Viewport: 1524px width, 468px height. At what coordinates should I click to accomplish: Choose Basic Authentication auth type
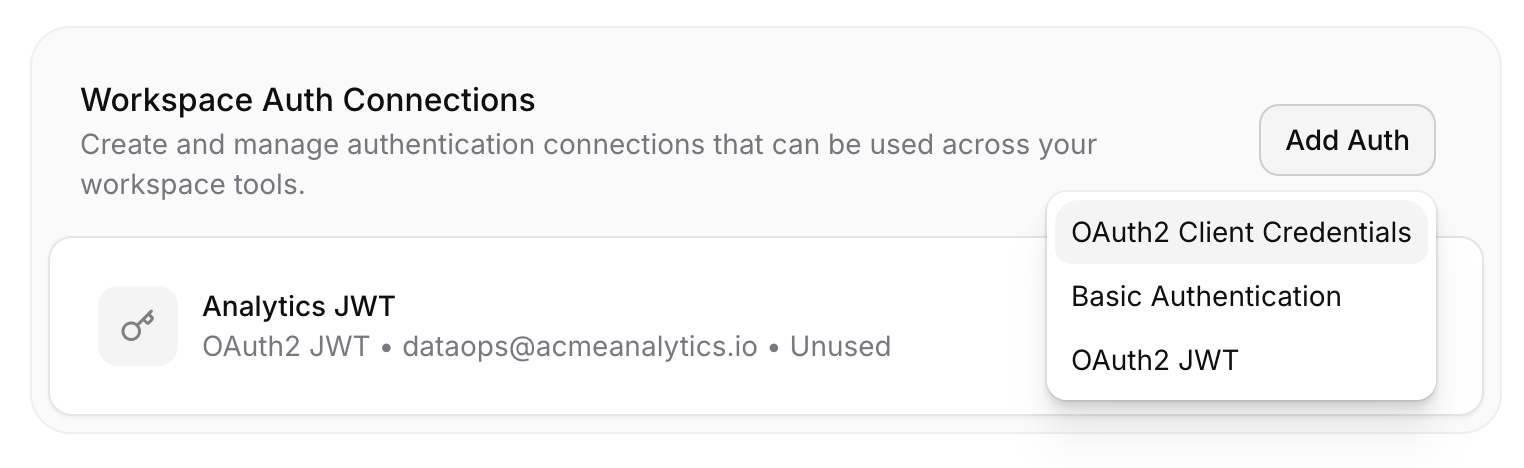1205,296
